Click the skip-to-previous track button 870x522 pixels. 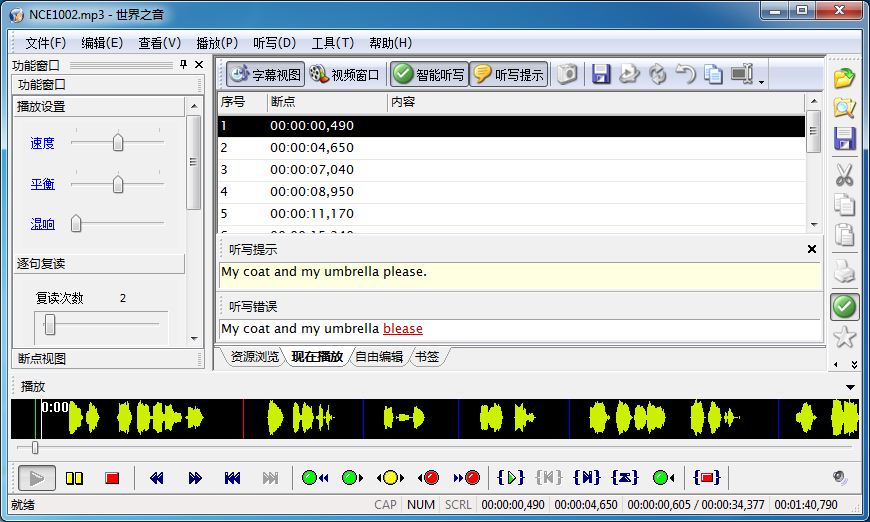(232, 478)
